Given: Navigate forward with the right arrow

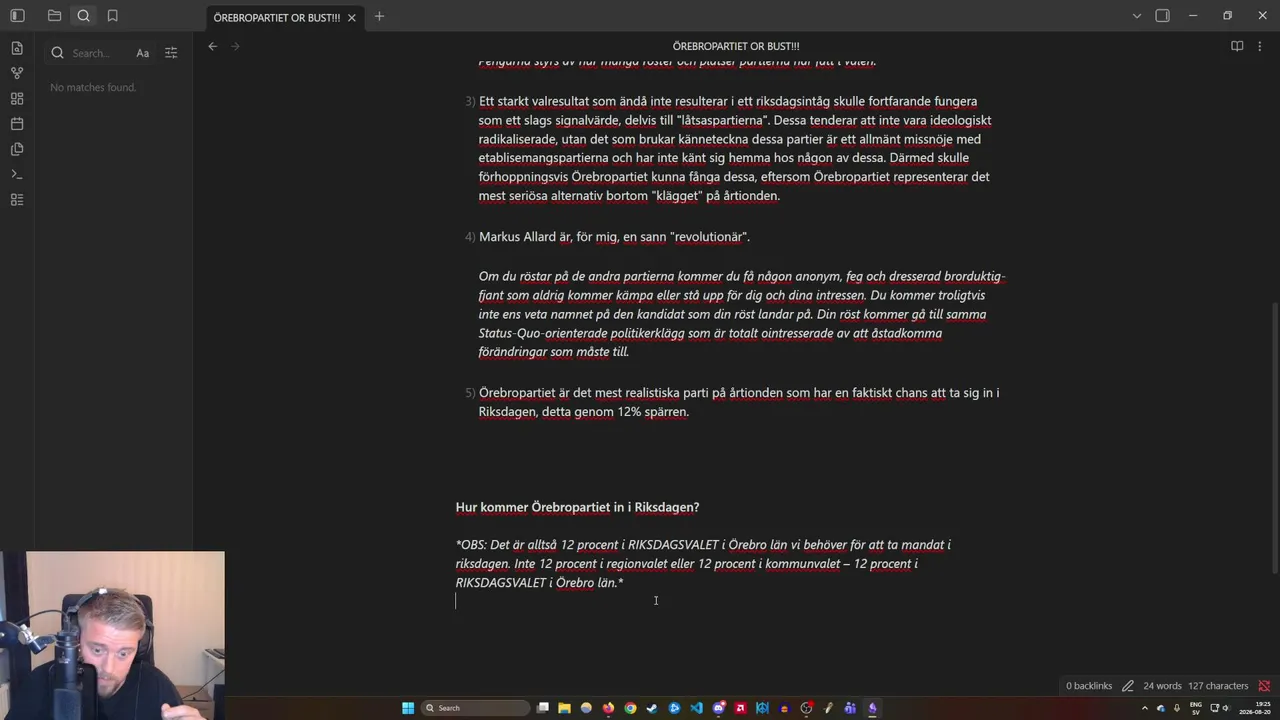Looking at the screenshot, I should (236, 46).
